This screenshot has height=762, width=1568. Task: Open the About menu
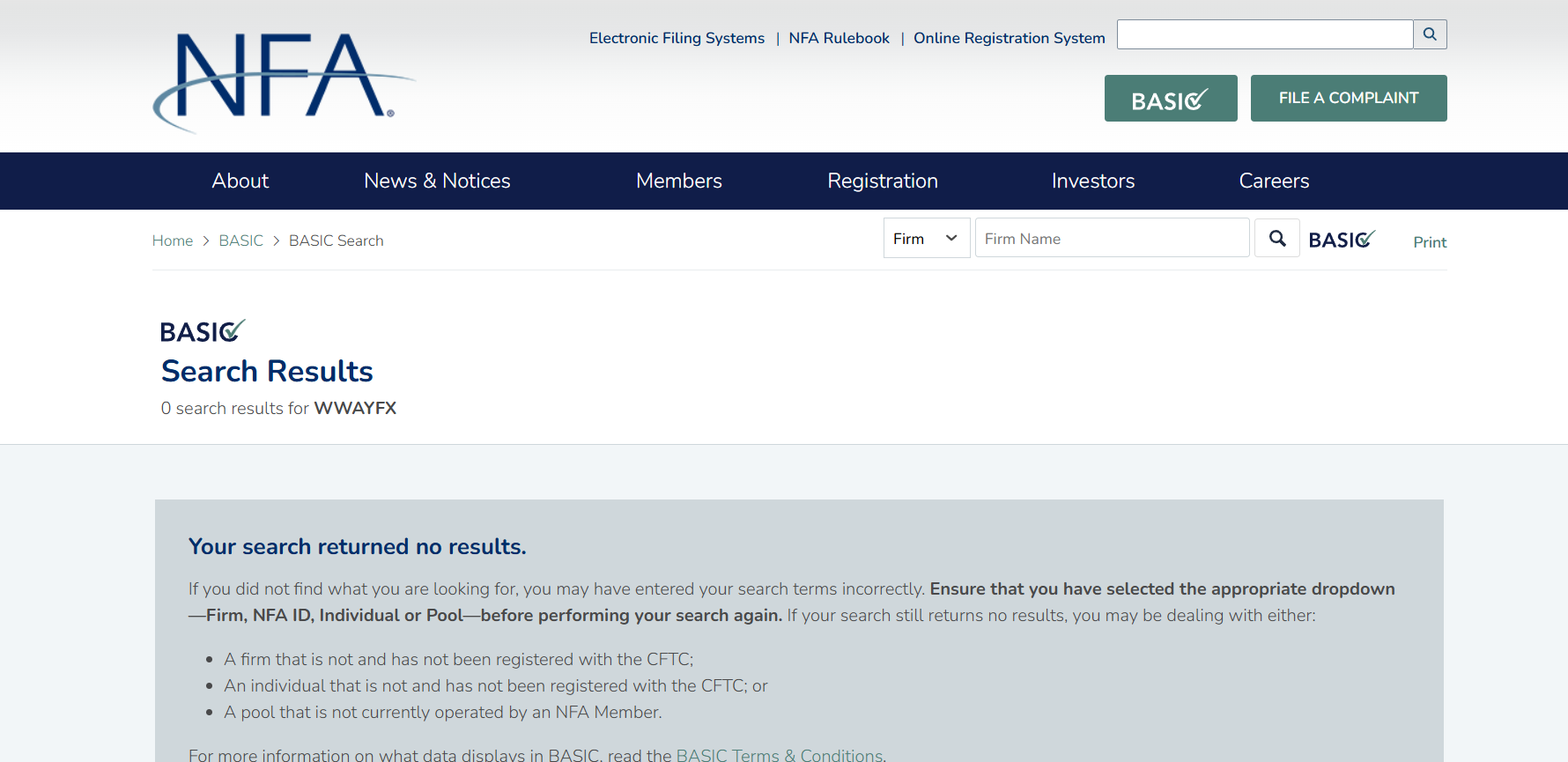(x=240, y=181)
